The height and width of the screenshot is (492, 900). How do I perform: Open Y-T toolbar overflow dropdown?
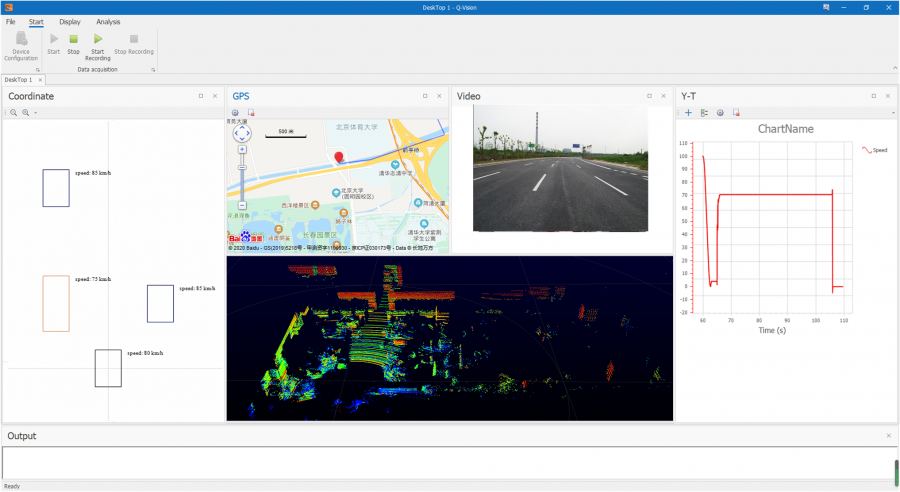(893, 113)
